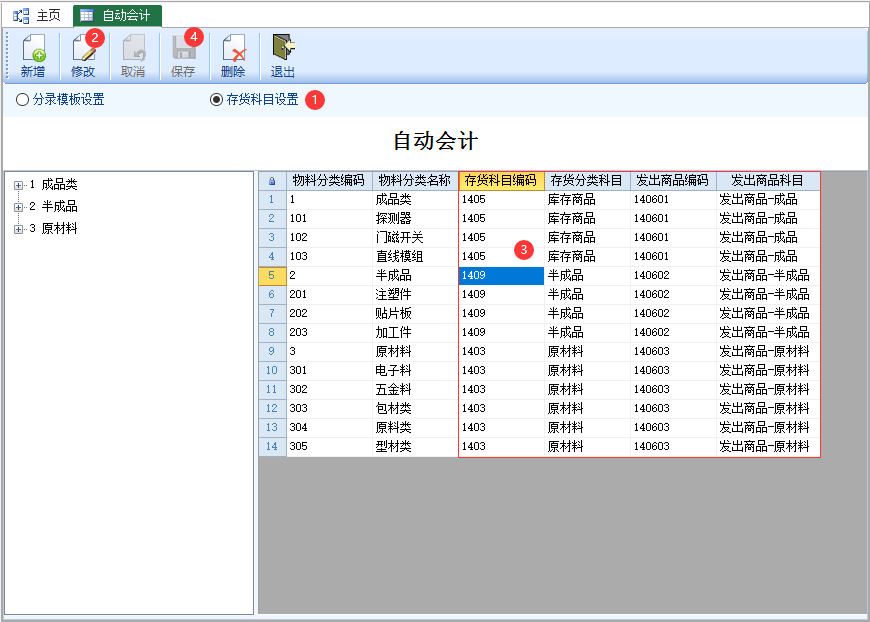Click the 存货分类科目 column header
Screen dimensions: 870x622
click(587, 181)
